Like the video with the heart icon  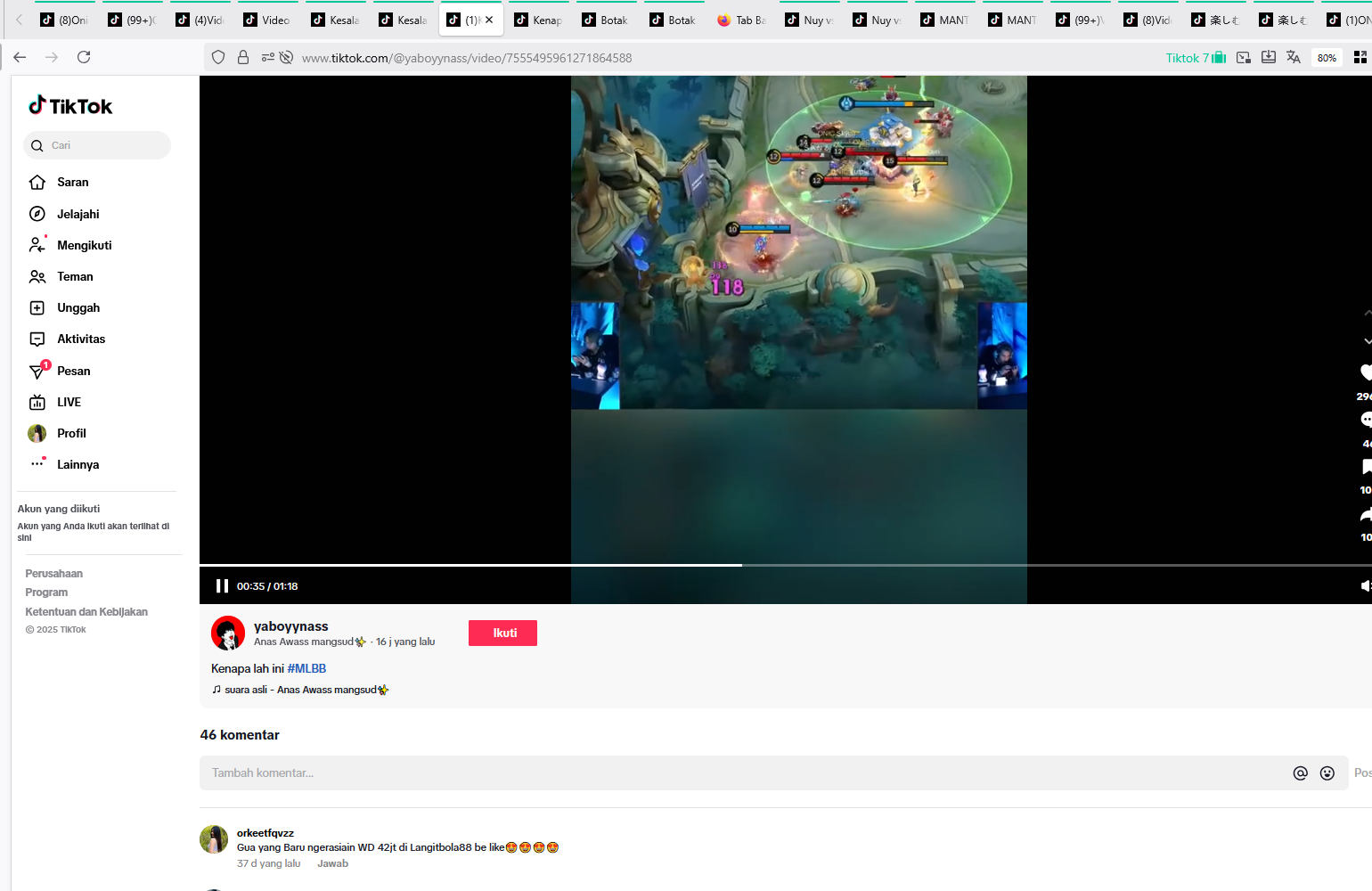pyautogui.click(x=1366, y=372)
